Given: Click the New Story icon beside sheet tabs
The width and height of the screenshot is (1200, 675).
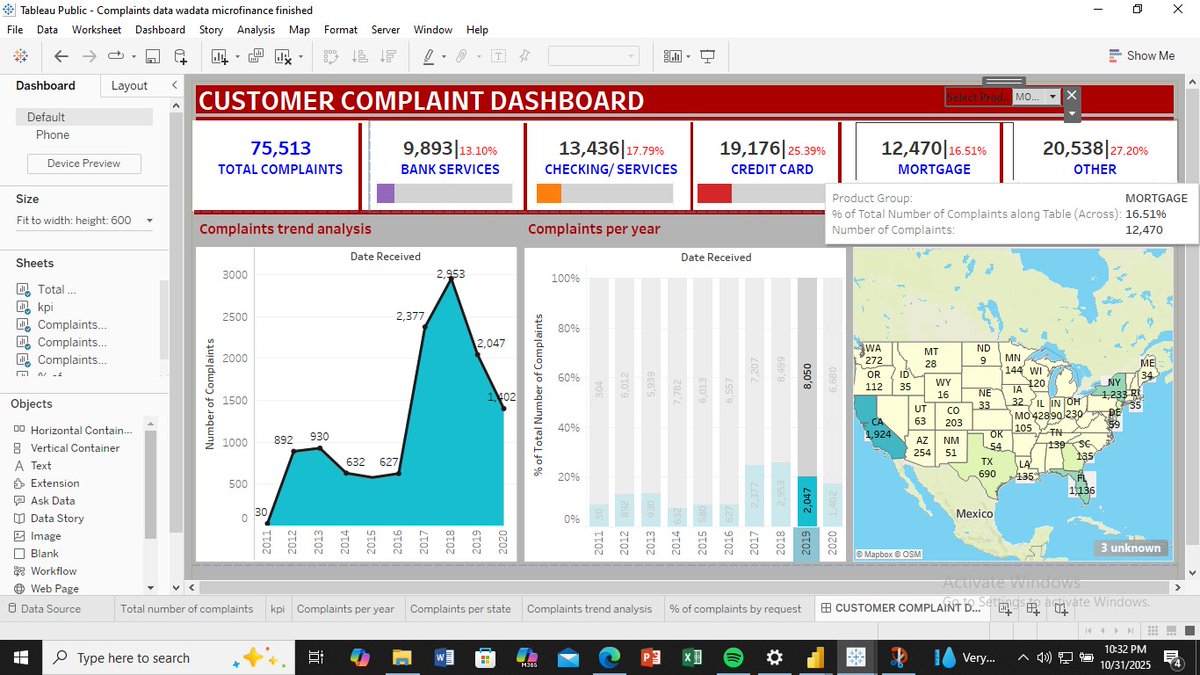Looking at the screenshot, I should 1059,608.
